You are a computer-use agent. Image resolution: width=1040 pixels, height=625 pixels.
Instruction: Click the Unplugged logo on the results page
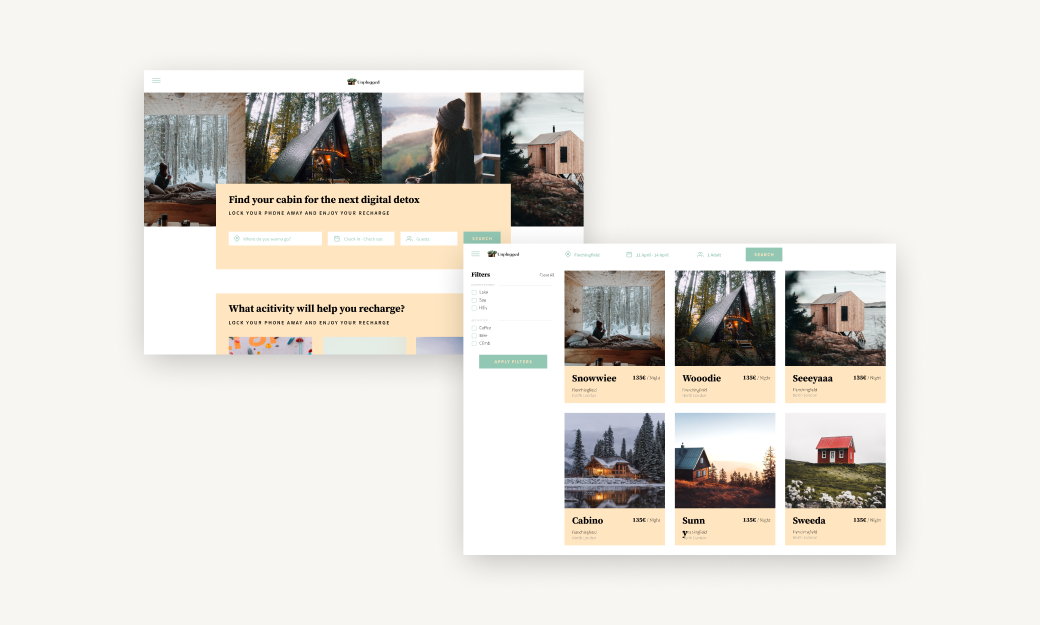503,254
